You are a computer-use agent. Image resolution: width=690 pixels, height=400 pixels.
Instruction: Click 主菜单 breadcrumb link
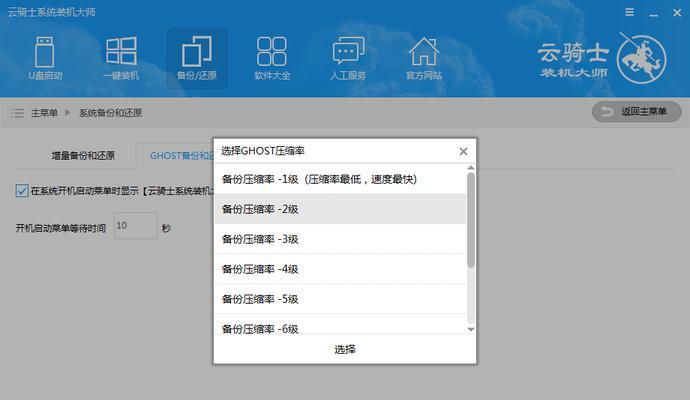[44, 113]
